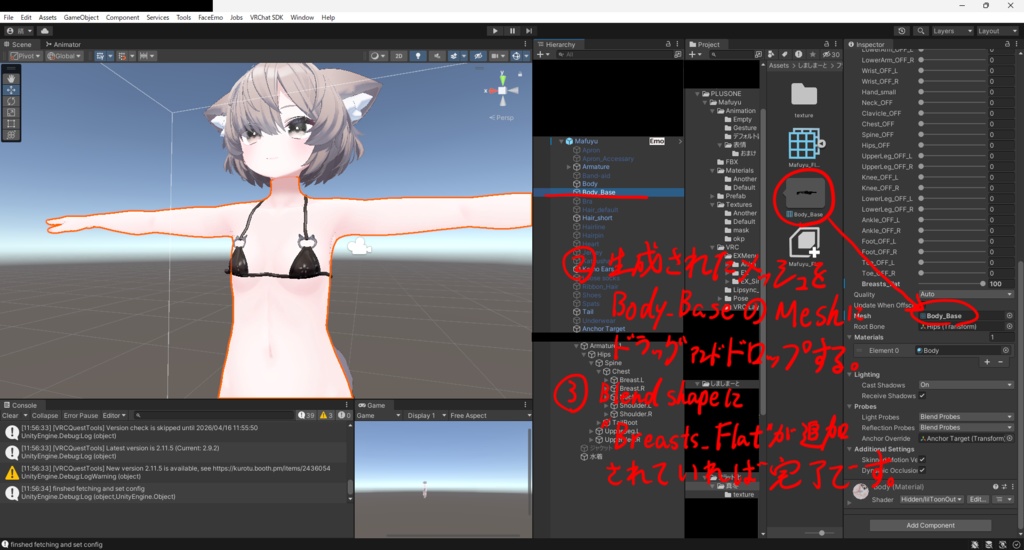Toggle scene visibility (hidden objects) icon
This screenshot has width=1024, height=550.
(x=478, y=56)
